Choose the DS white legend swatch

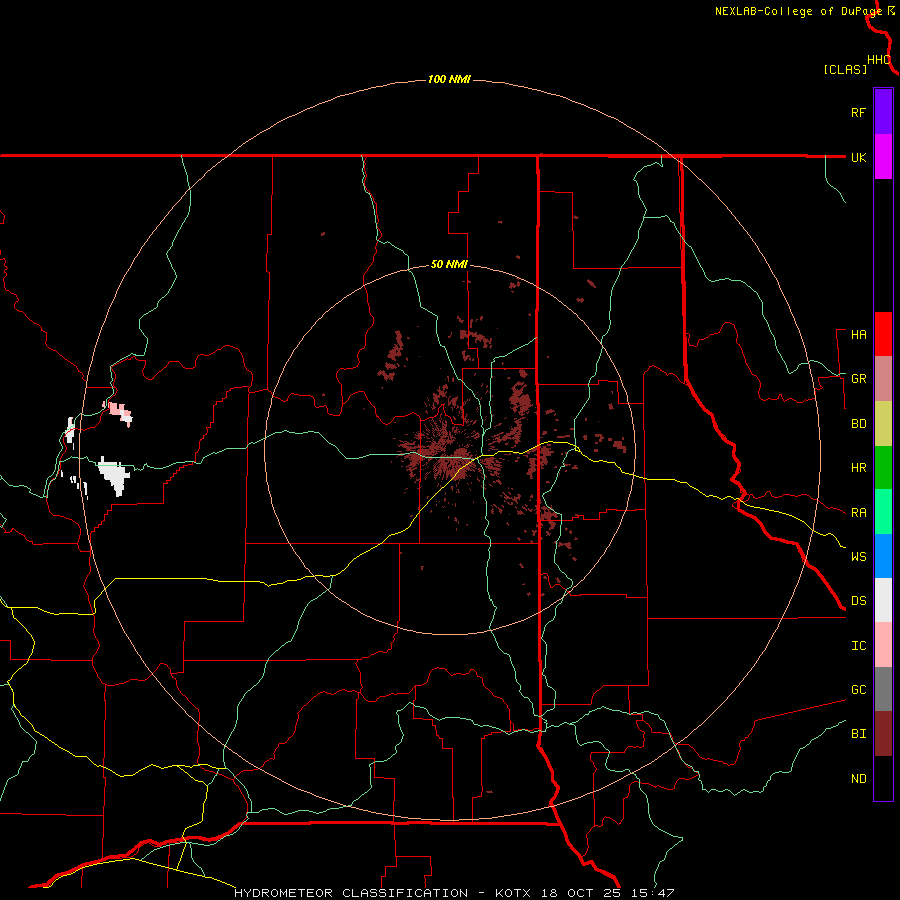point(883,600)
